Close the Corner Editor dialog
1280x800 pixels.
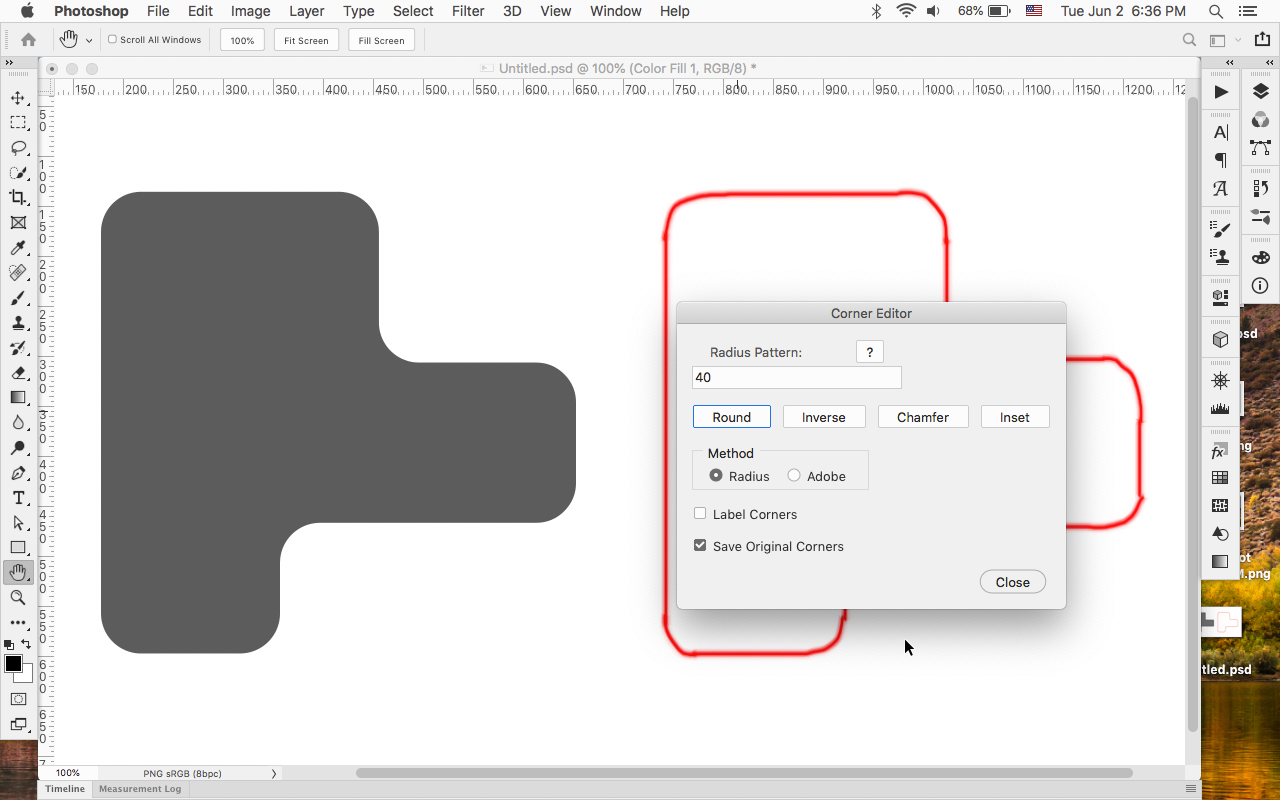[1012, 581]
